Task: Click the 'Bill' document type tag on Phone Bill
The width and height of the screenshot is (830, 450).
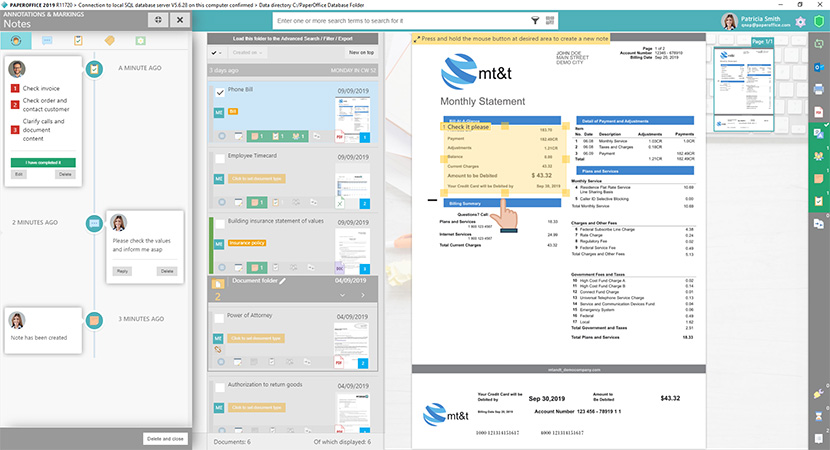Action: coord(232,112)
